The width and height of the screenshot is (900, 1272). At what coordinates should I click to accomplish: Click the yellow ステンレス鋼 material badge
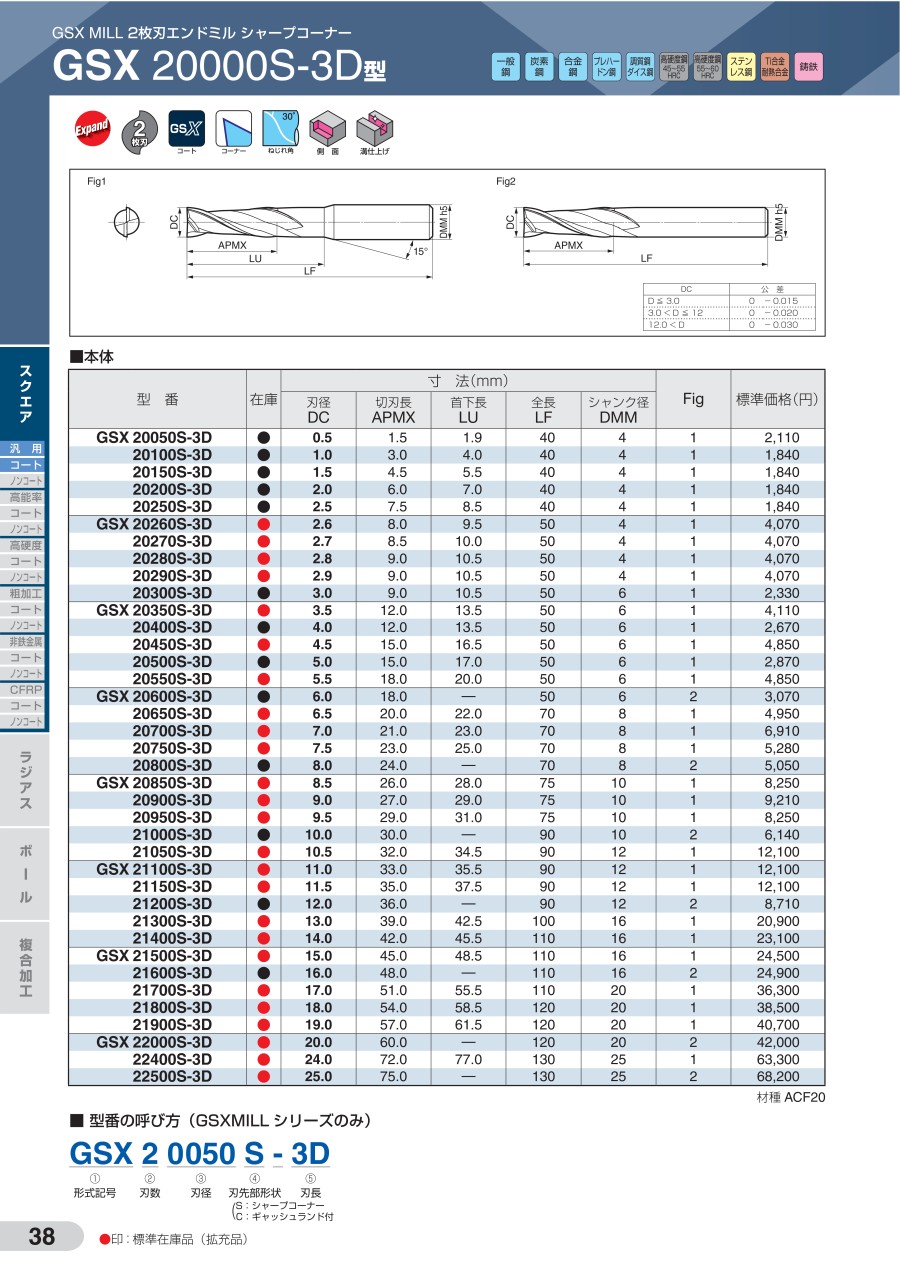tap(741, 67)
